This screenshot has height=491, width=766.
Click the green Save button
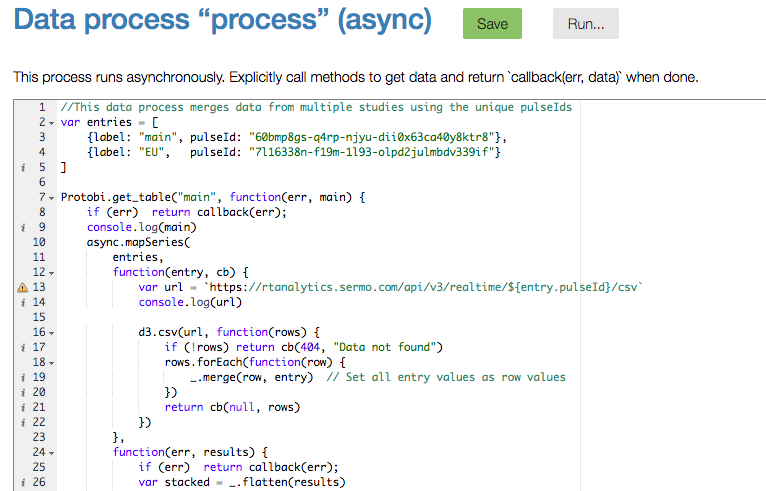point(492,23)
